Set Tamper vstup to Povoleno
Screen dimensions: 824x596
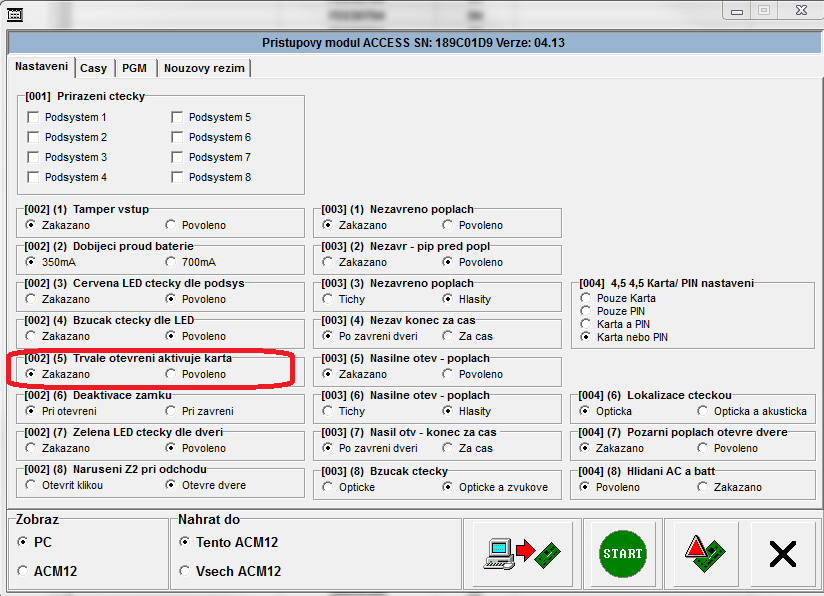tap(170, 225)
